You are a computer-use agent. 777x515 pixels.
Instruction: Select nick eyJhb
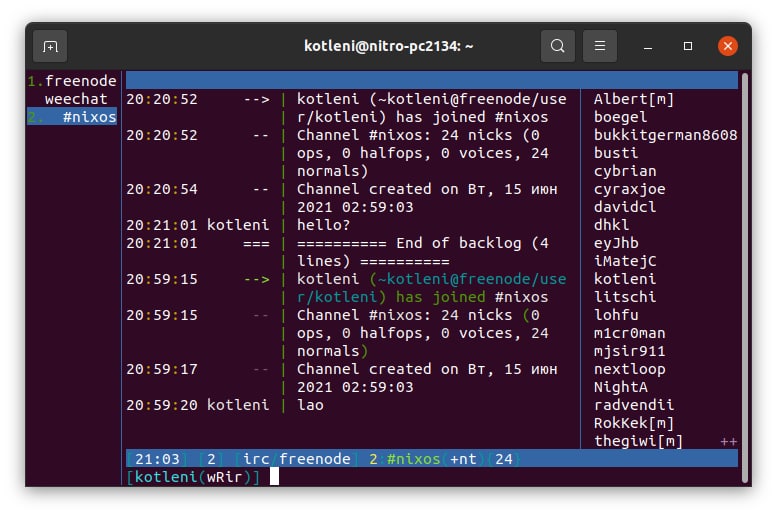pos(616,243)
